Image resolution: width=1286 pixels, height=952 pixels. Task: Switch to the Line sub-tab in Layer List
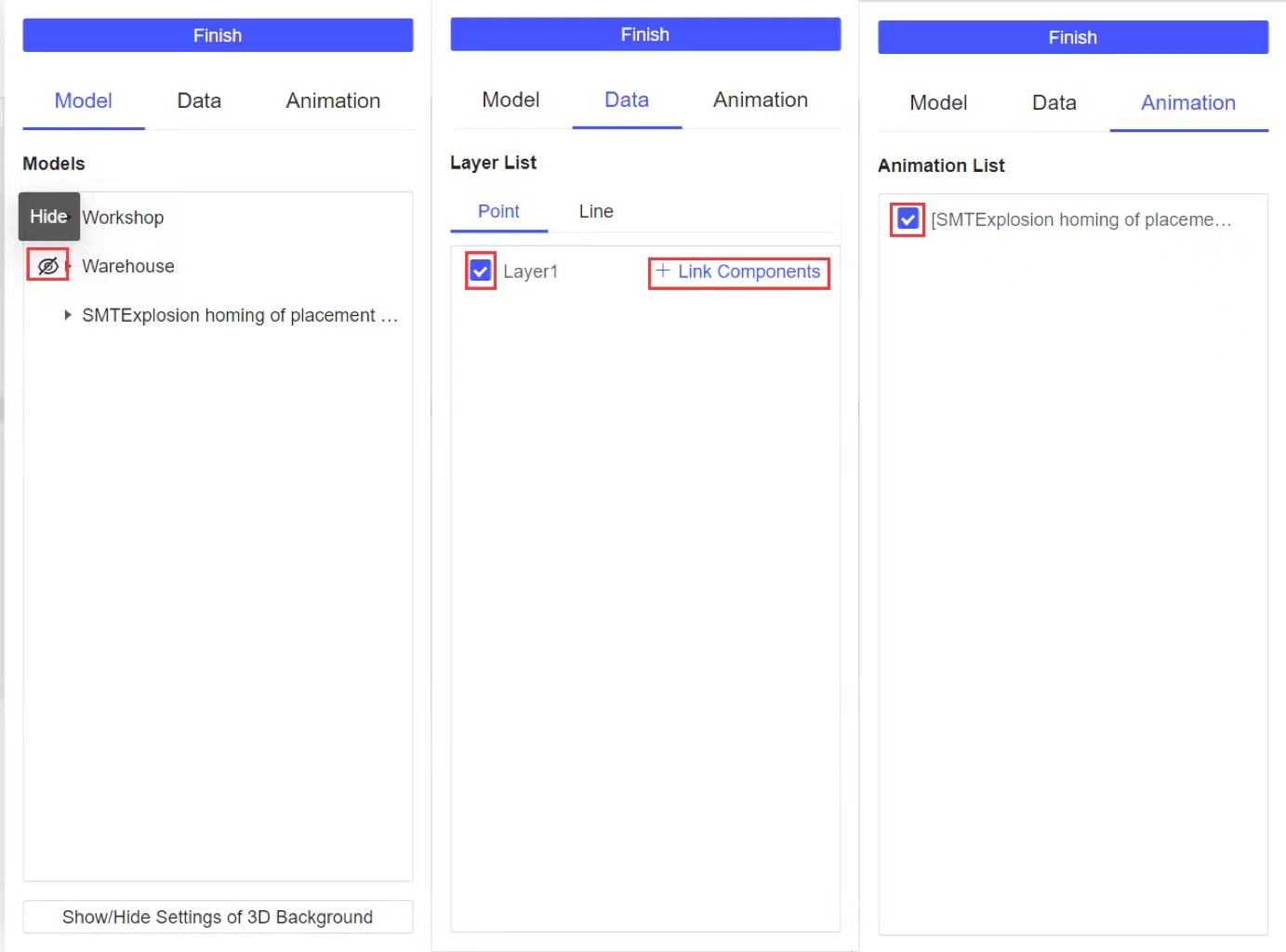pyautogui.click(x=596, y=211)
